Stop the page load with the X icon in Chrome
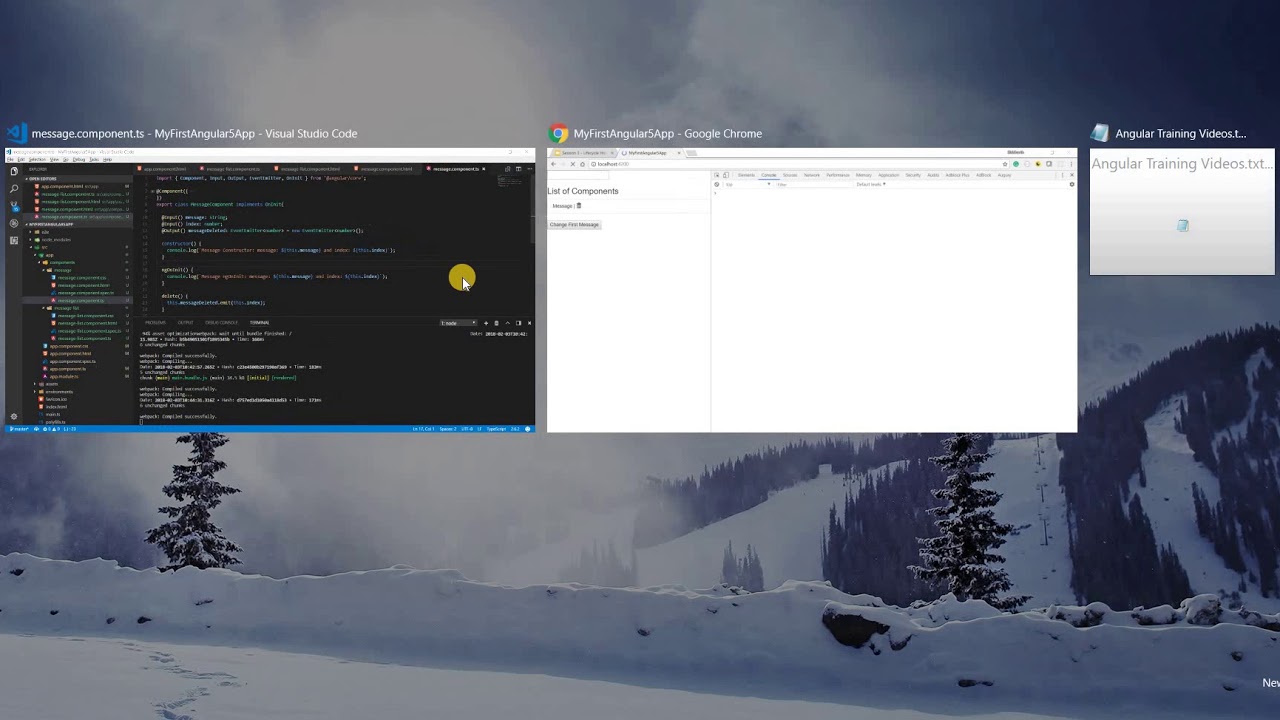 [573, 164]
